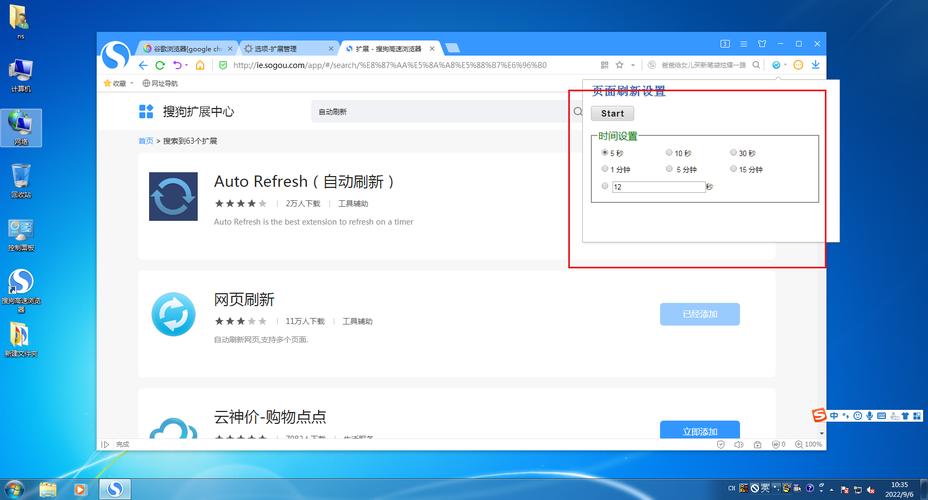928x500 pixels.
Task: Bookmark page with the star icon
Action: (x=619, y=65)
